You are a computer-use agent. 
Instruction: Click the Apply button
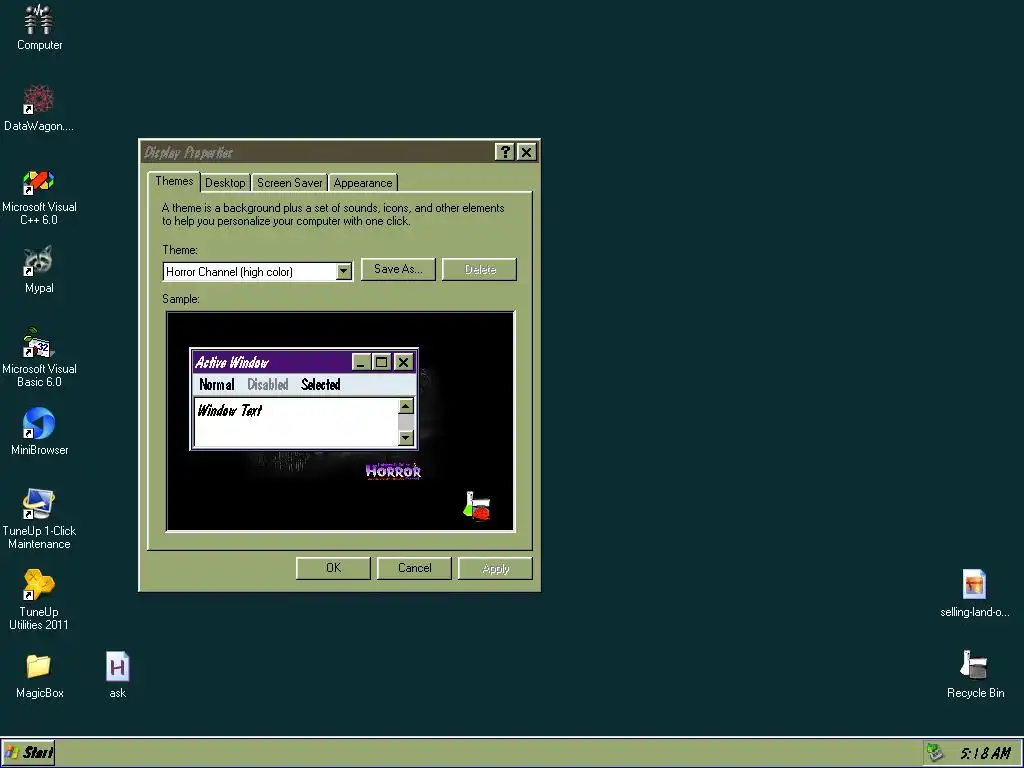[x=495, y=568]
